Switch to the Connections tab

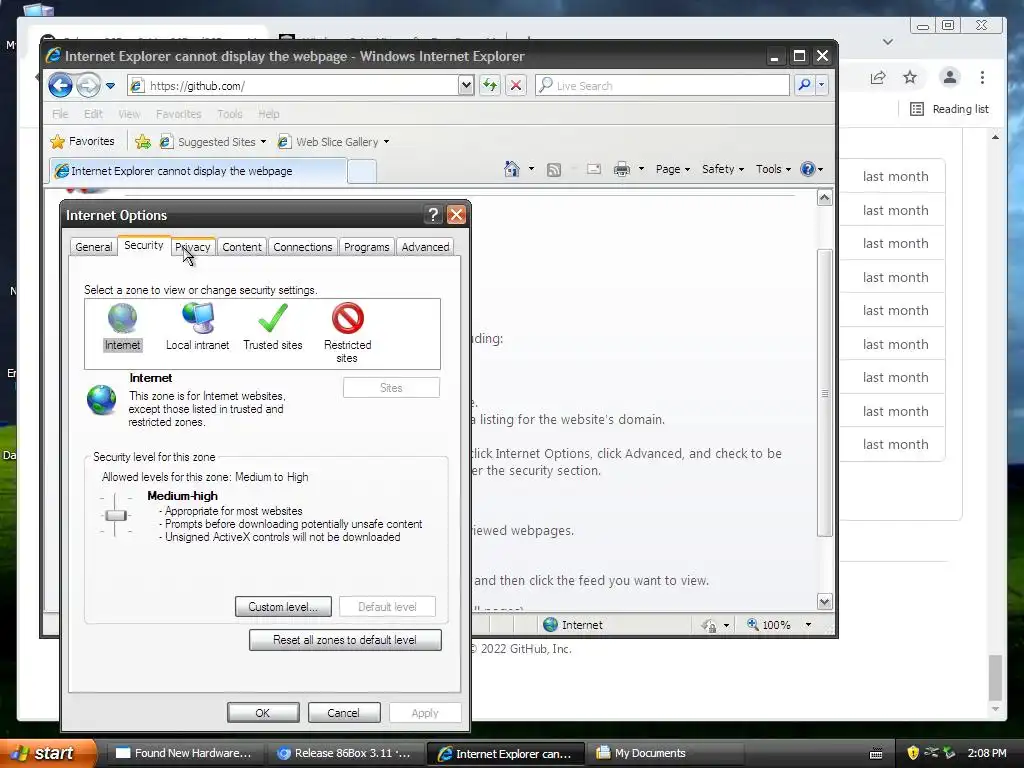click(x=302, y=247)
